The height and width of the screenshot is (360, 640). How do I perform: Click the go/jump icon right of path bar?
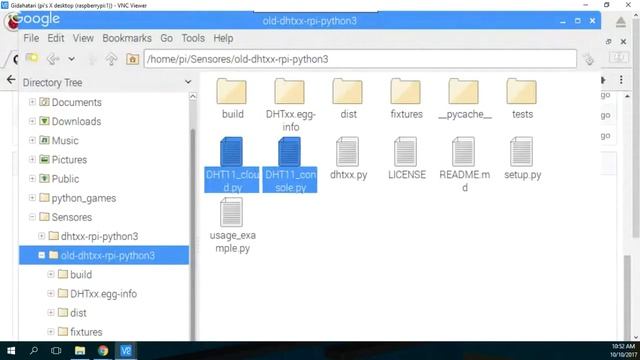coord(589,59)
